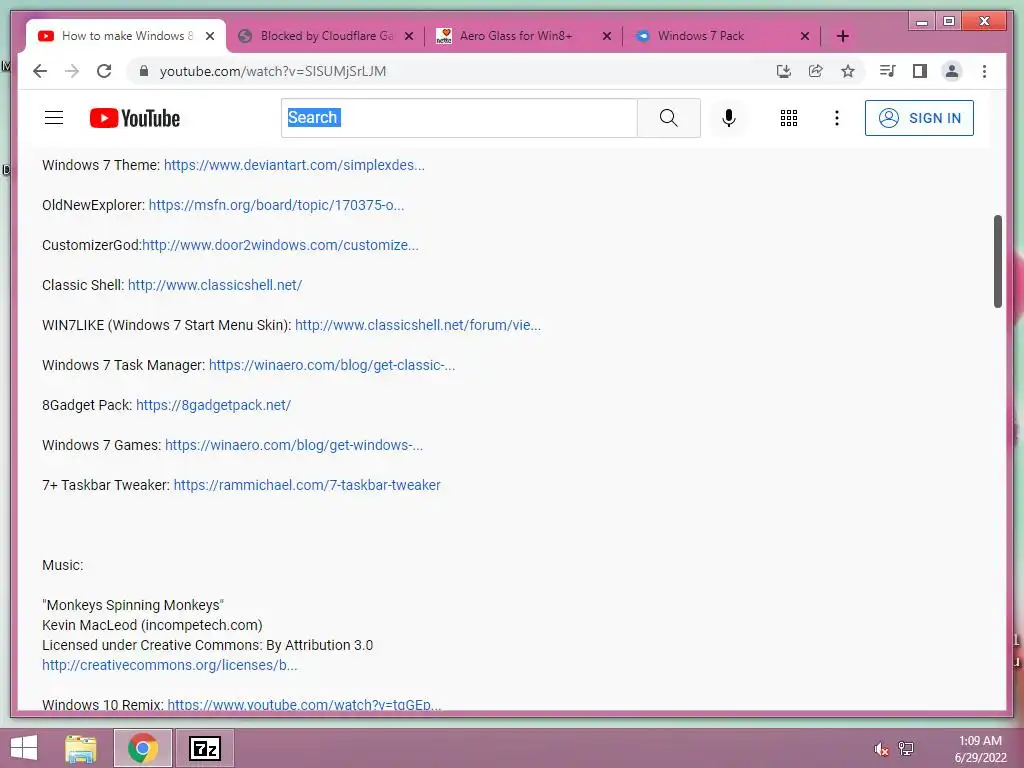Open the classicshell.net link
Image resolution: width=1024 pixels, height=768 pixels.
pyautogui.click(x=215, y=285)
